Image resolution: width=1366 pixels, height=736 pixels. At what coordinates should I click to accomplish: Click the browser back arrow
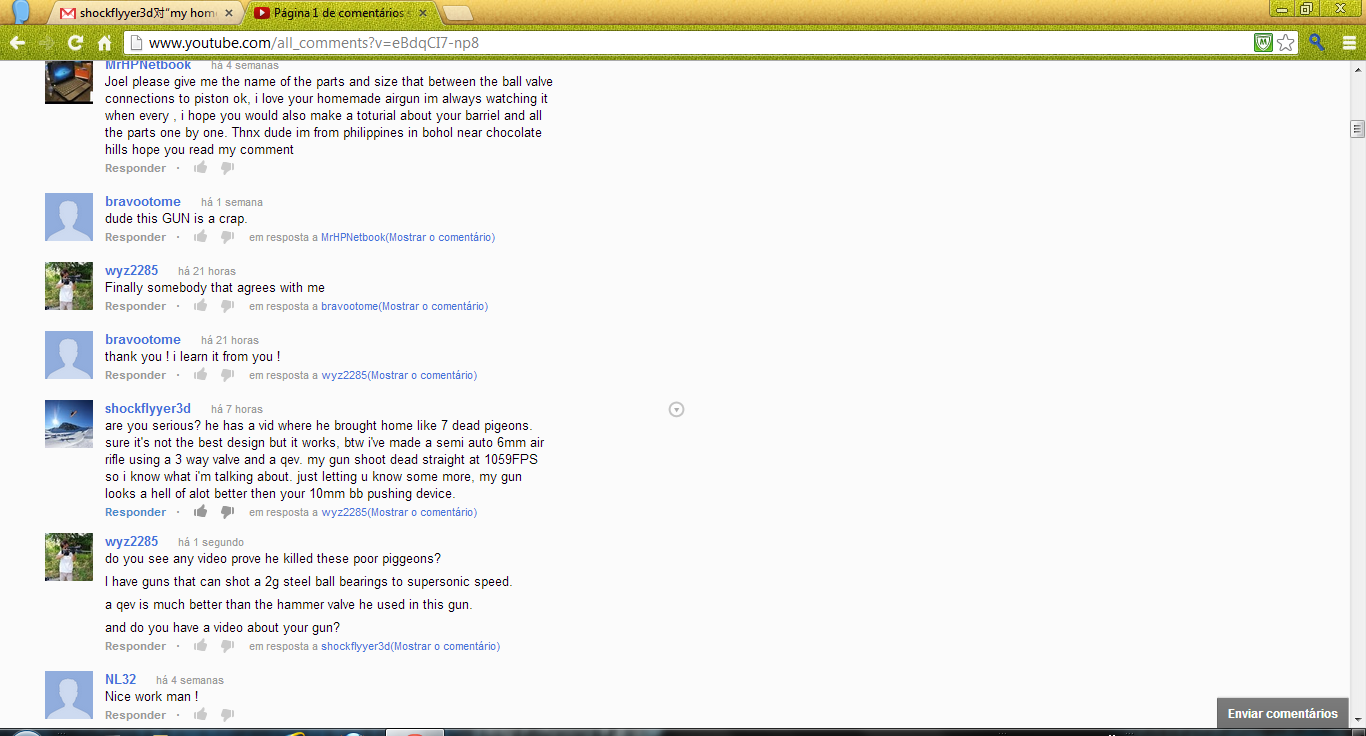coord(17,43)
